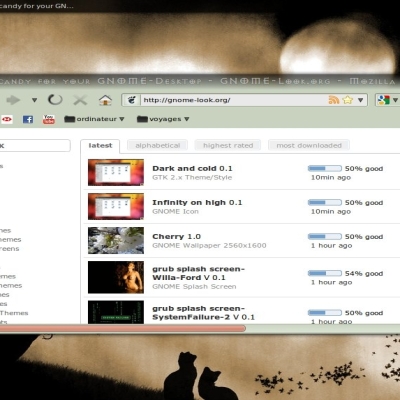The width and height of the screenshot is (400, 400).
Task: Click the GNOME foot site icon
Action: tap(132, 100)
